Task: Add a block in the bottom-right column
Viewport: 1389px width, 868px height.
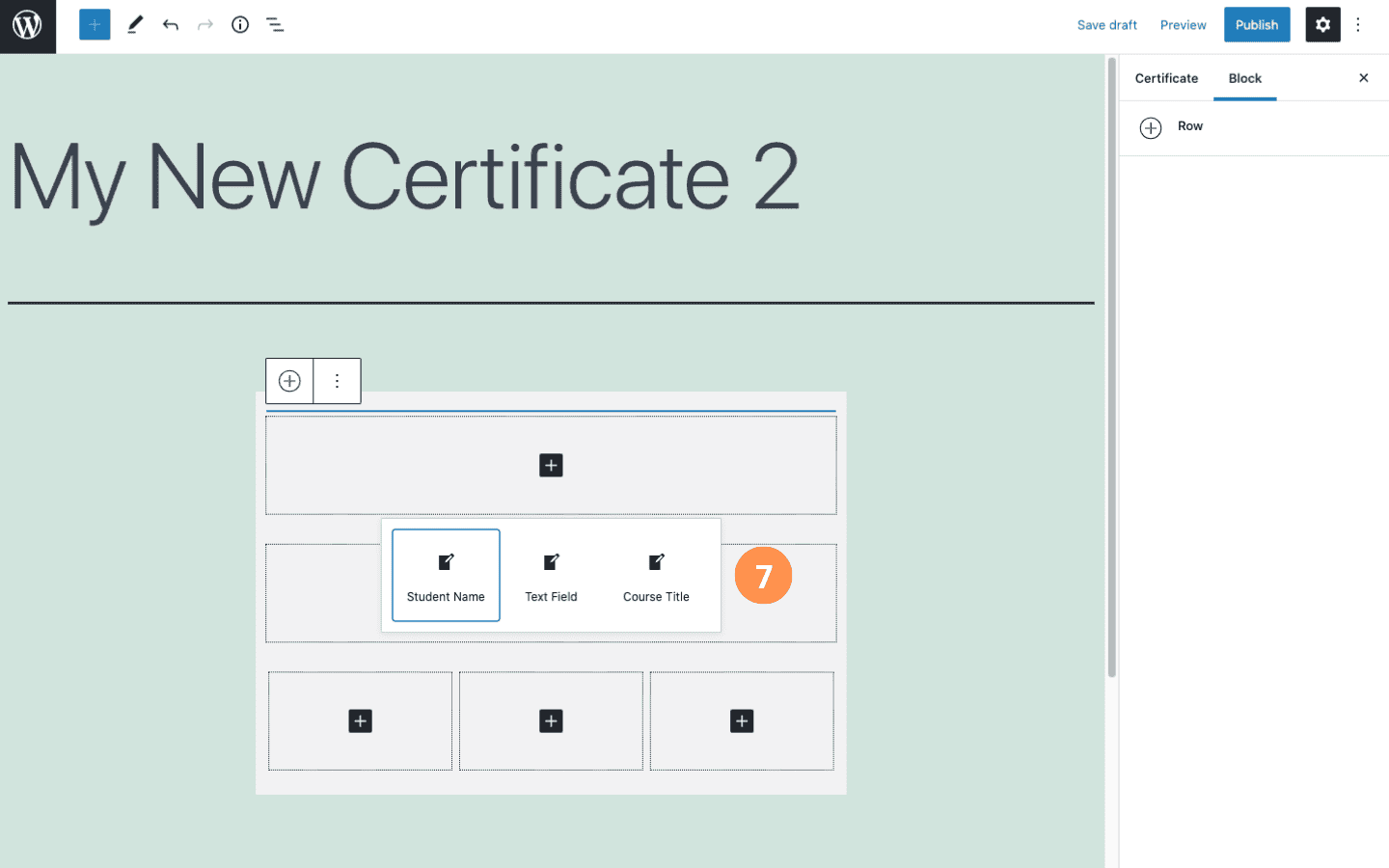Action: click(x=742, y=721)
